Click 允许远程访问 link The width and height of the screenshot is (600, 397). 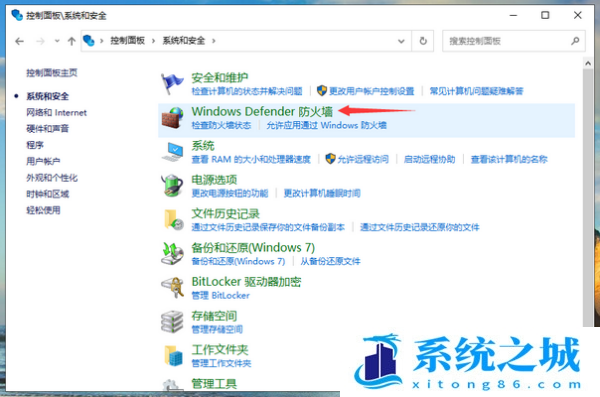(363, 159)
